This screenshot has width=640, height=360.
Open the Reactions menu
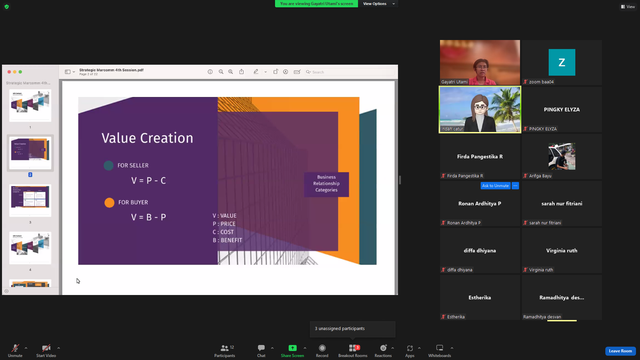[x=383, y=350]
